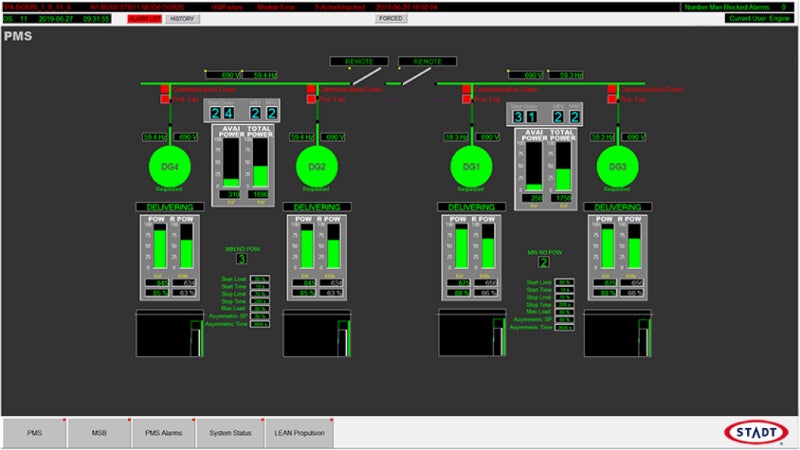Go to the LEAN Propulsion tab
Screen dimensions: 800x450
coord(298,432)
